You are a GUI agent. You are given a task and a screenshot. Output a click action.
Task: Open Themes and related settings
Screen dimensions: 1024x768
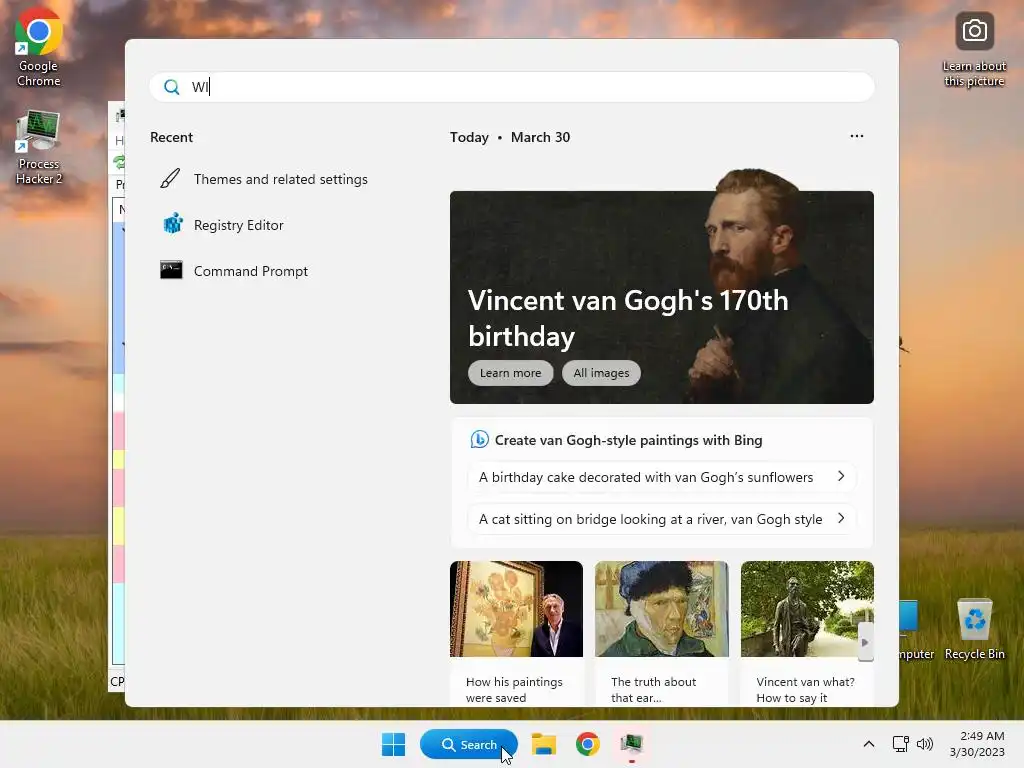tap(281, 179)
